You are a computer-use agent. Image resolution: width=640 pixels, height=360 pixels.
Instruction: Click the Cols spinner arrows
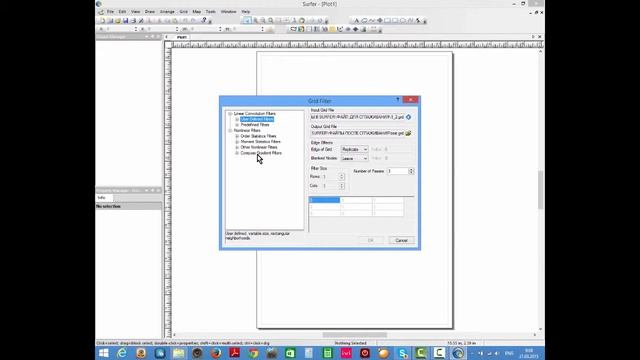coord(342,186)
